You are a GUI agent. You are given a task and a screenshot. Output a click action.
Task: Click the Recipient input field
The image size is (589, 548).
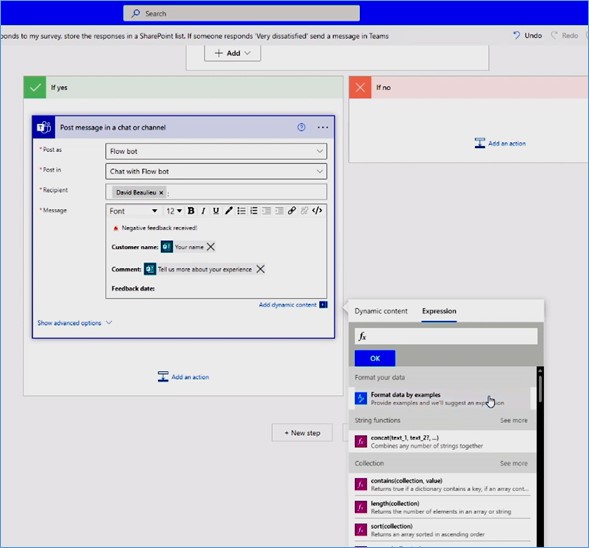coord(216,192)
